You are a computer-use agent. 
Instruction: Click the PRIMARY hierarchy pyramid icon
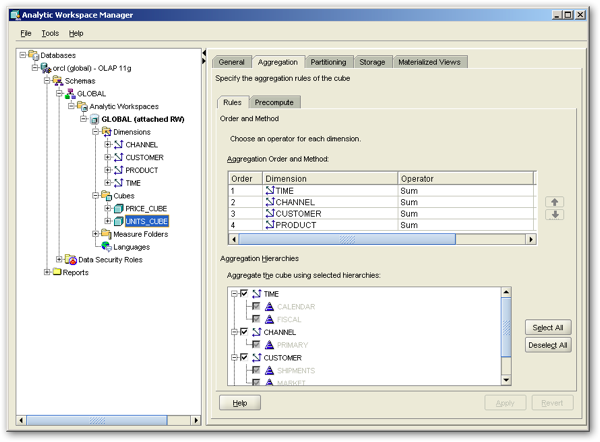click(x=269, y=345)
